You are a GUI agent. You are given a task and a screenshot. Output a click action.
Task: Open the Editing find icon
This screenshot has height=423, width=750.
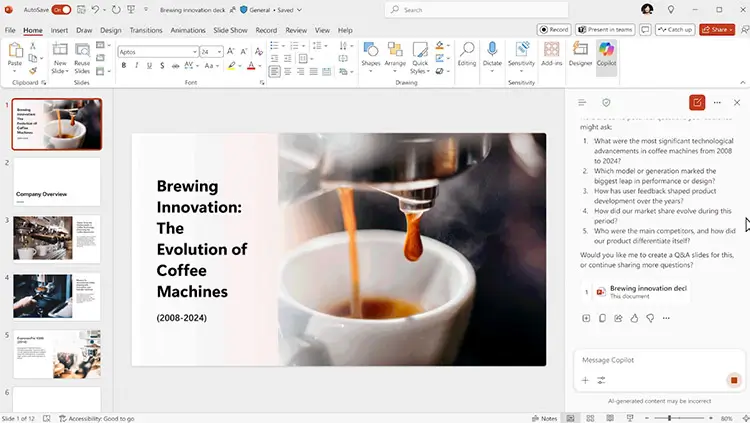(x=467, y=49)
